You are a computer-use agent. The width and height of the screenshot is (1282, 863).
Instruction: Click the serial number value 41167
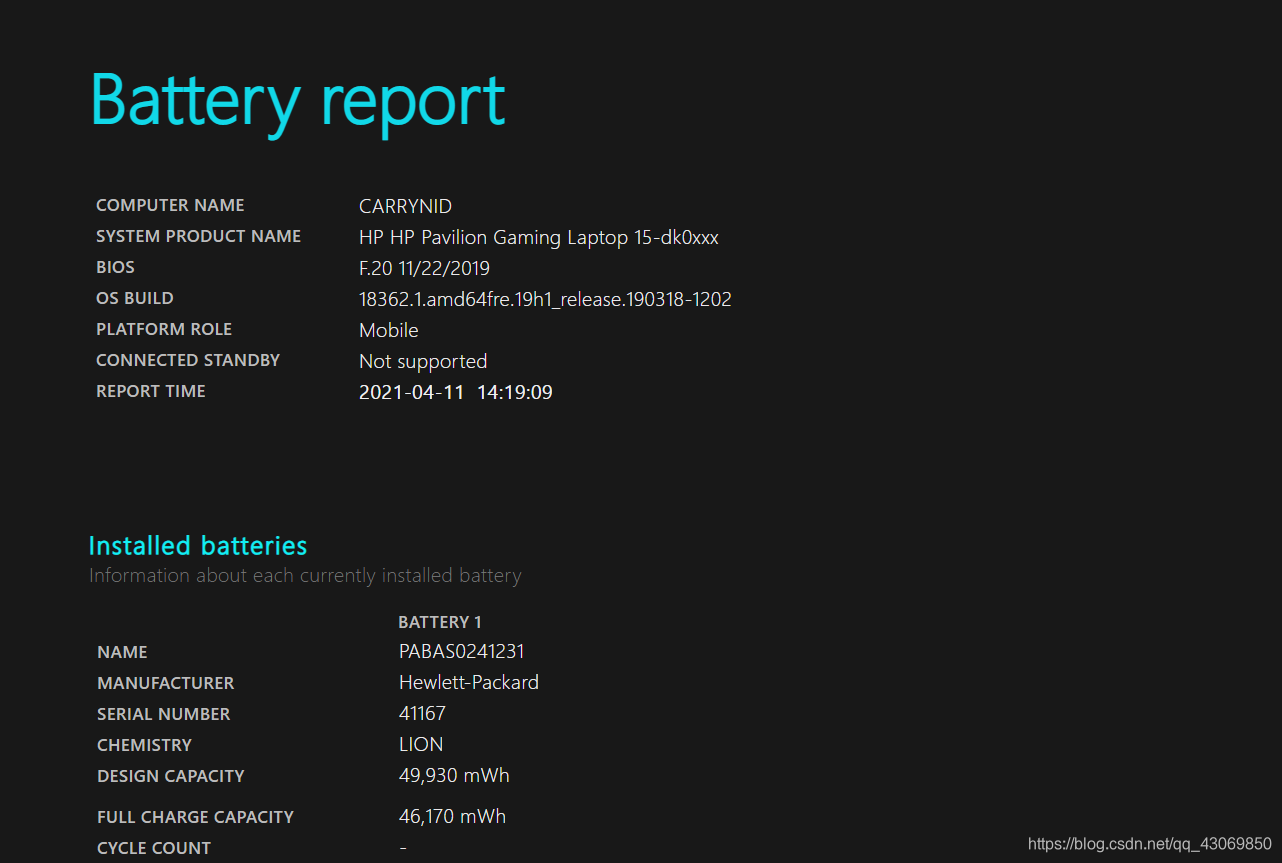click(x=422, y=714)
